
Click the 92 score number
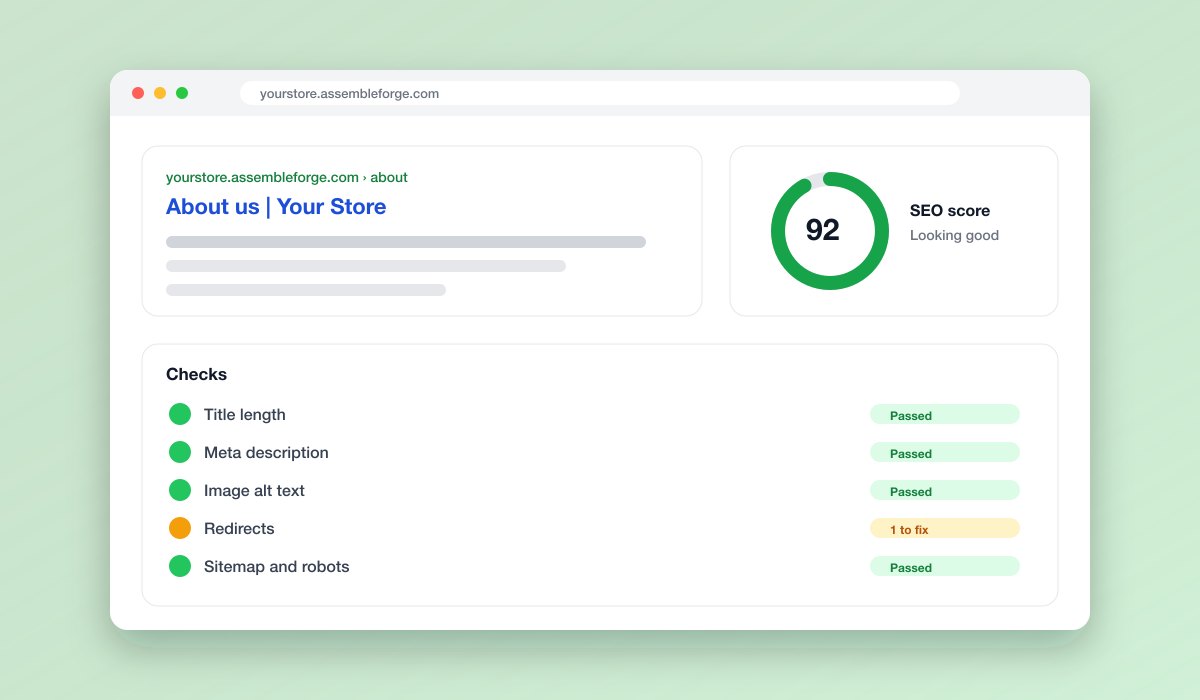point(823,230)
